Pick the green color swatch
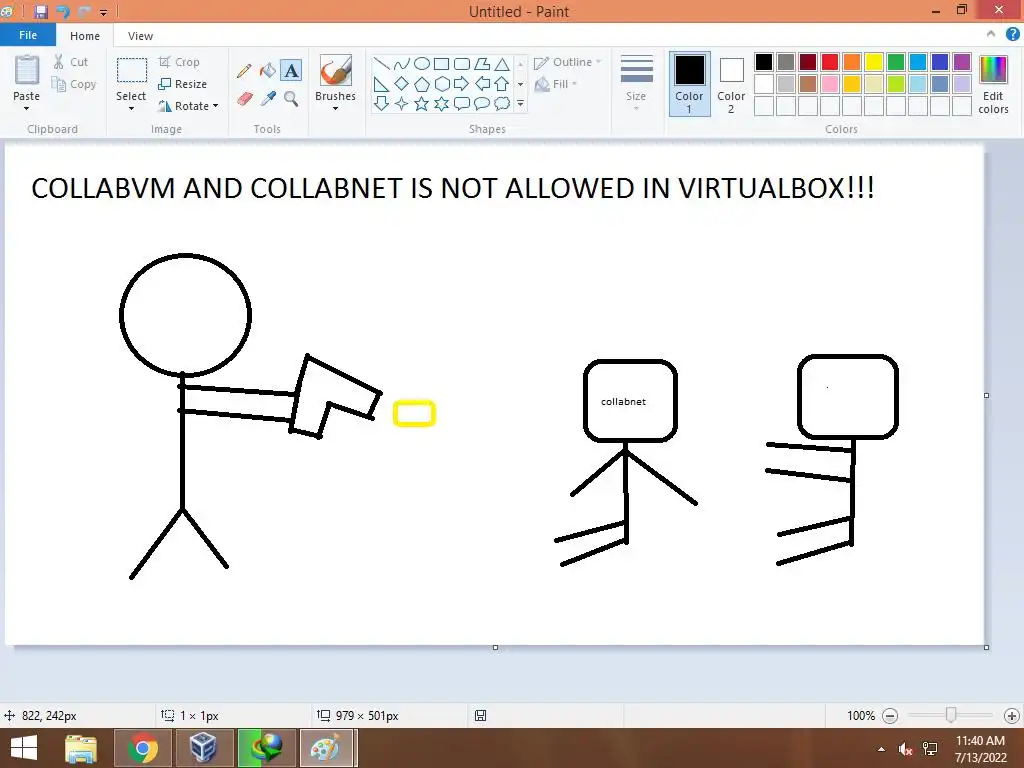The width and height of the screenshot is (1024, 768). tap(896, 62)
